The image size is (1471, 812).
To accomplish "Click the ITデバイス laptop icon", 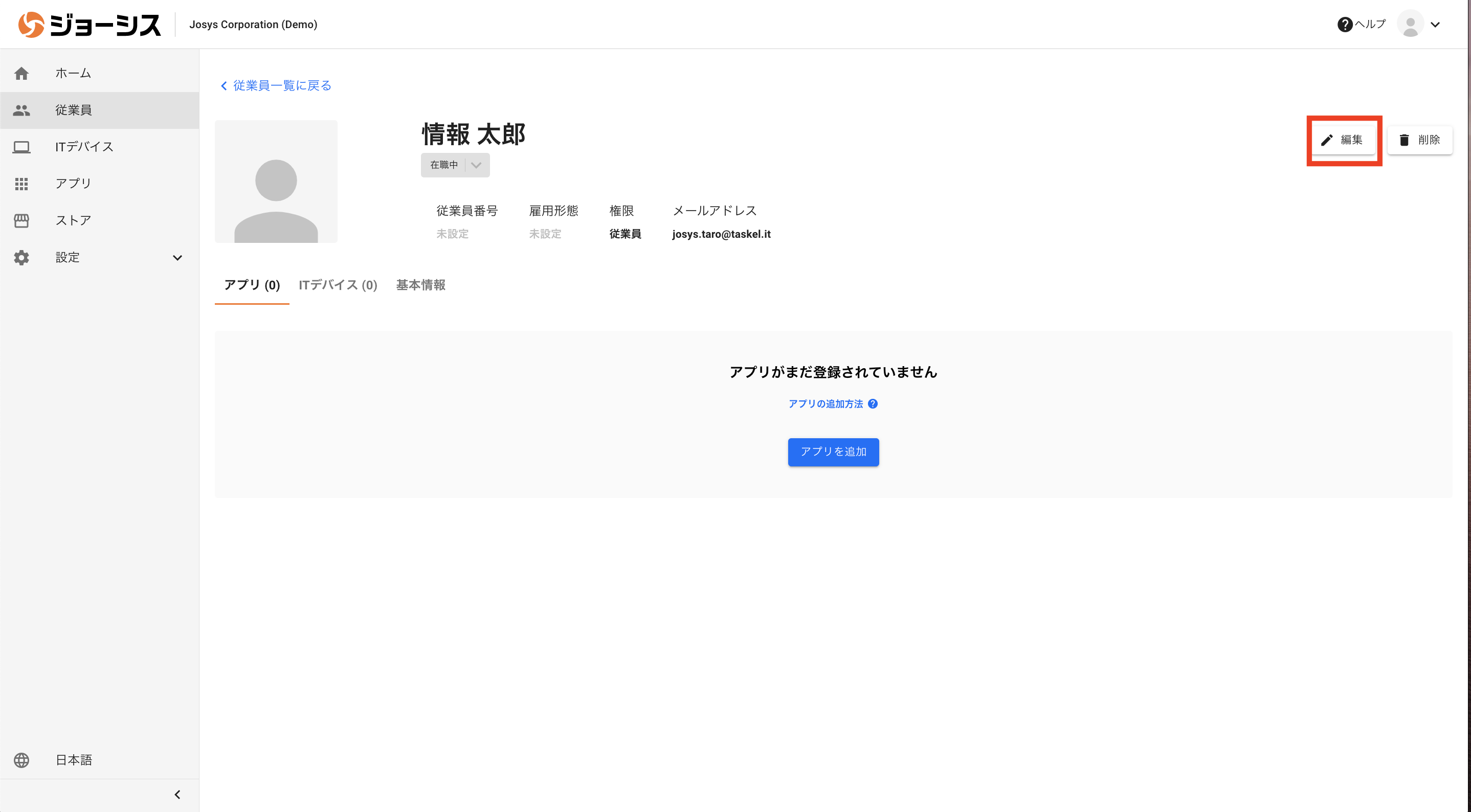I will click(21, 147).
